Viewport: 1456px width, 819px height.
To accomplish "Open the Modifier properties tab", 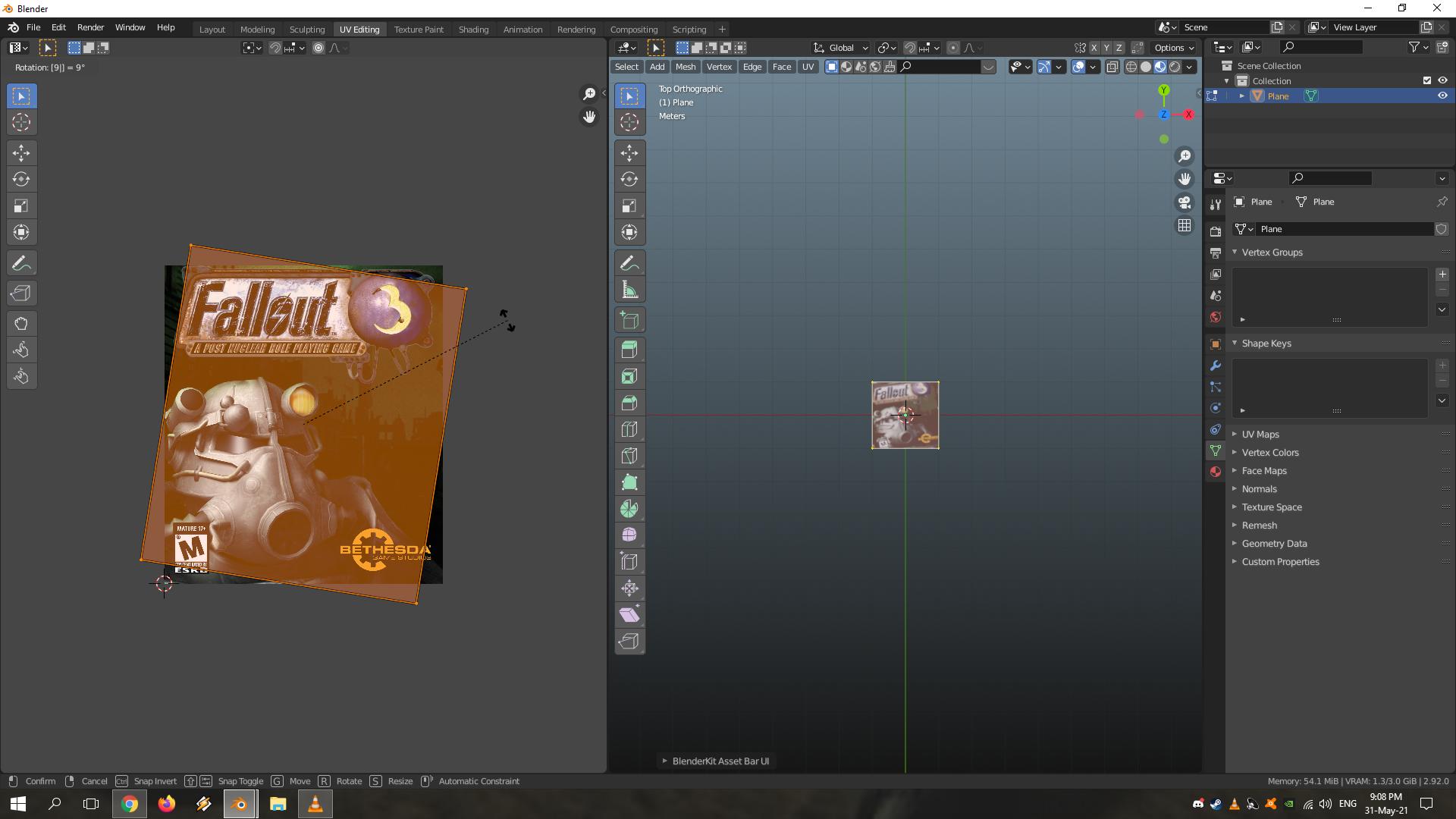I will (1216, 366).
